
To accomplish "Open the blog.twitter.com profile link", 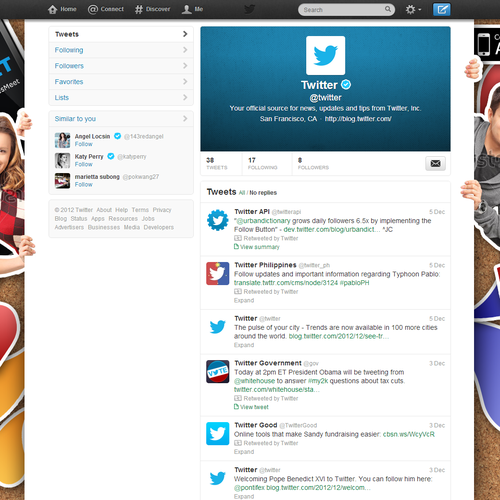I will tap(358, 119).
